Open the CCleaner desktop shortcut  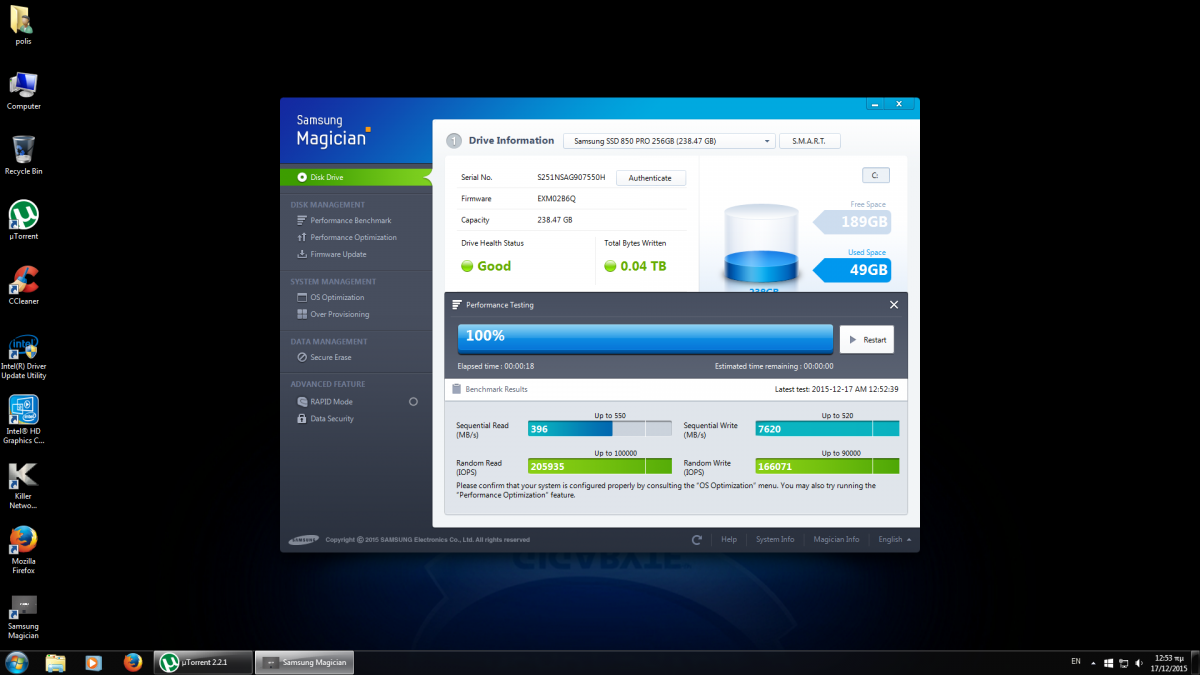[23, 285]
